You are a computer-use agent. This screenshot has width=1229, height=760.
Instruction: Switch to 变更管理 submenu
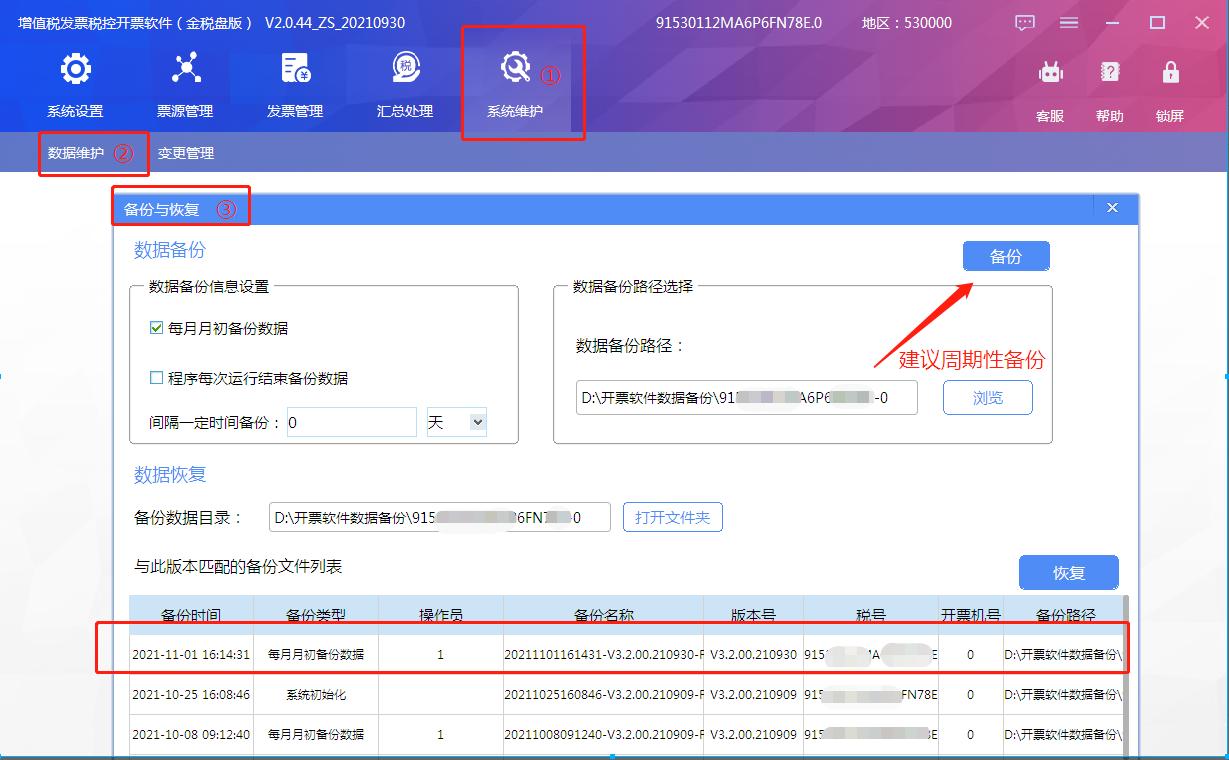188,153
